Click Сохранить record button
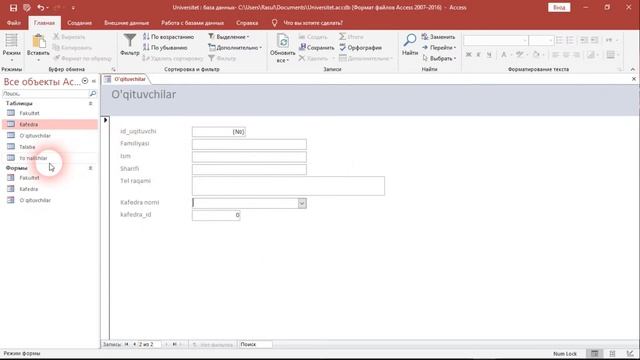This screenshot has width=640, height=360. 316,47
